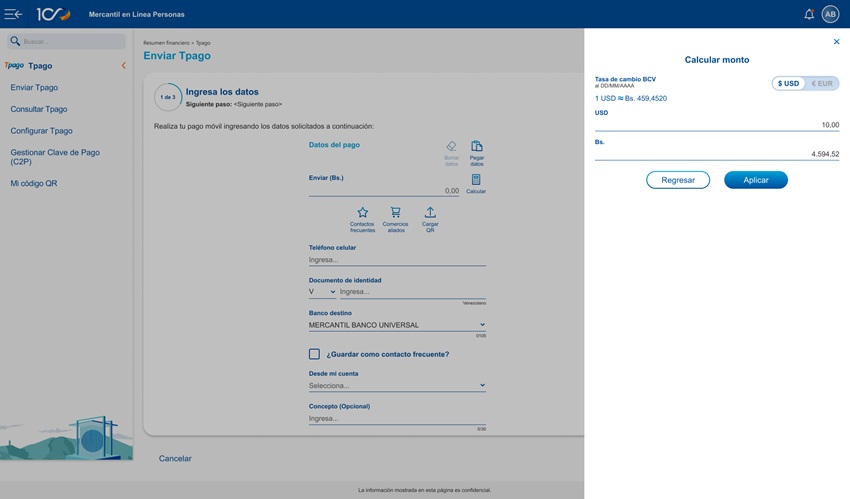Viewport: 850px width, 499px height.
Task: Click Resumen financiero breadcrumb link
Action: point(166,43)
